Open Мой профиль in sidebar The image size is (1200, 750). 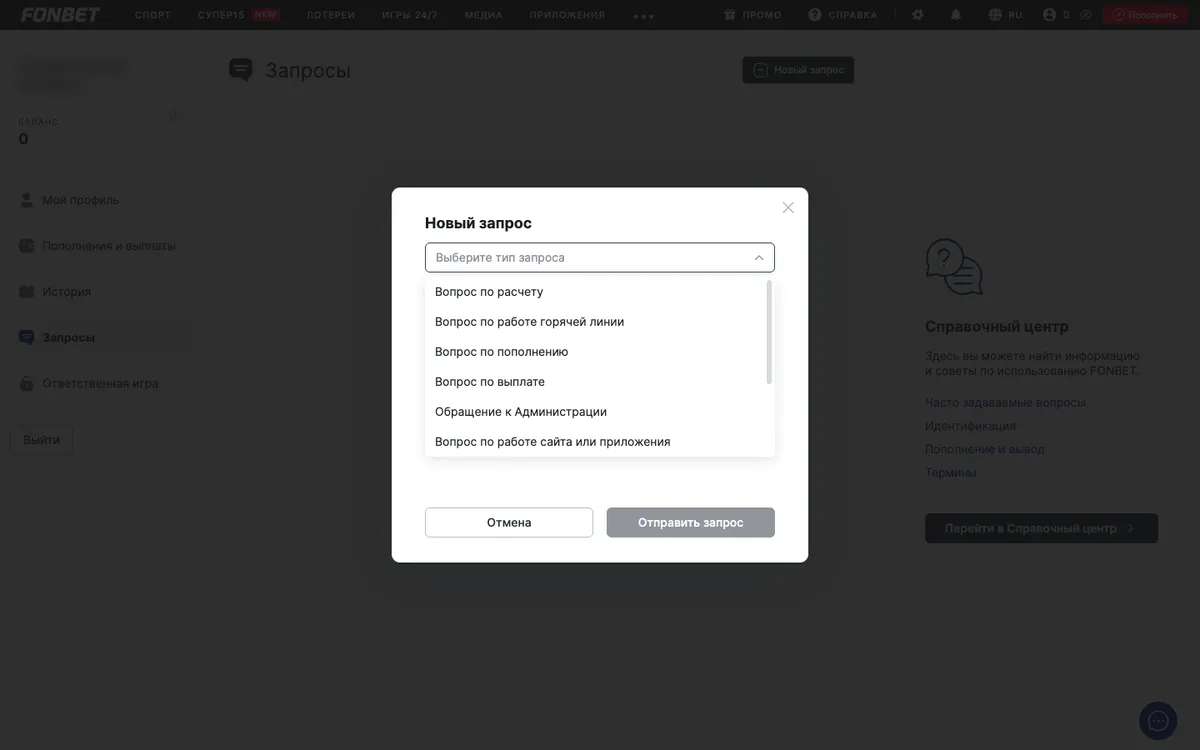coord(81,200)
